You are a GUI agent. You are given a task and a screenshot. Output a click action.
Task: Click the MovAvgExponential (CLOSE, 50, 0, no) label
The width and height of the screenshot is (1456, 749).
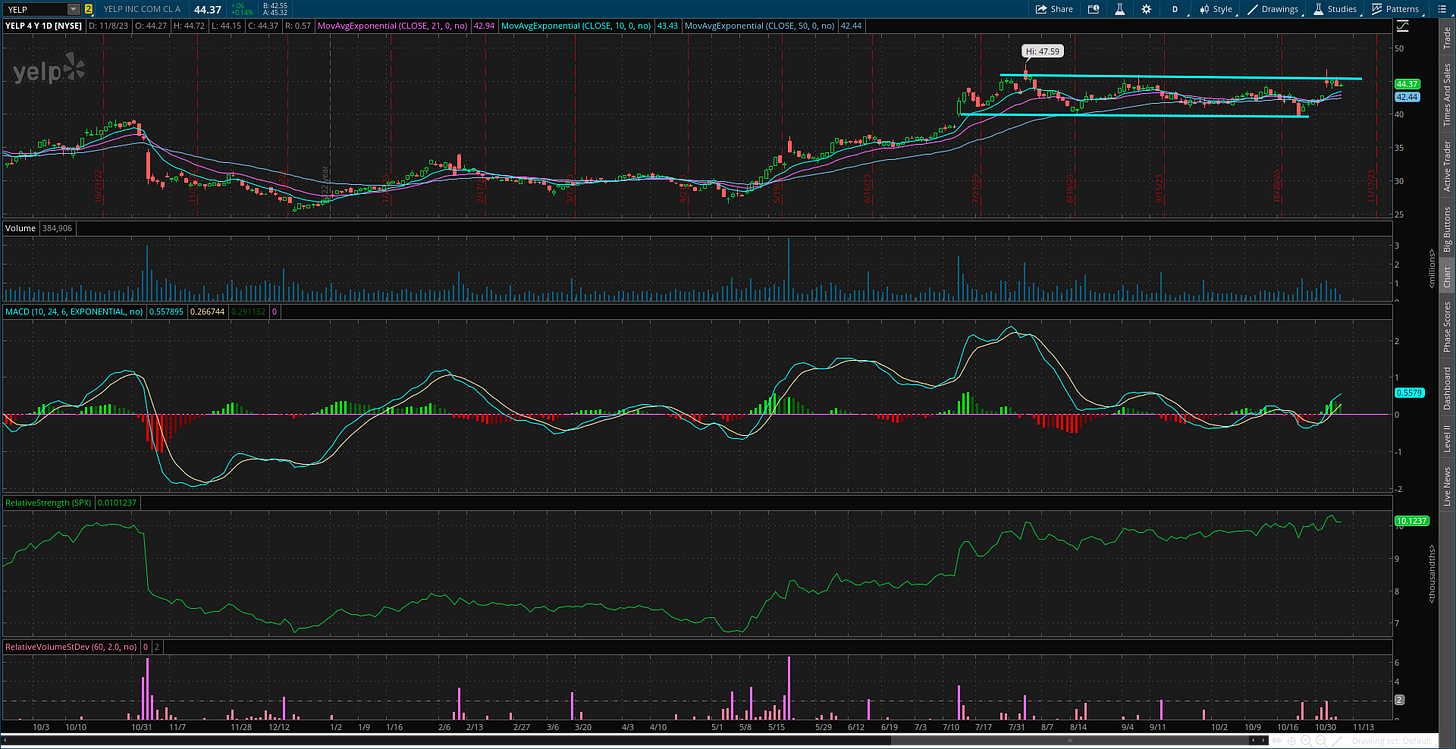(x=758, y=25)
